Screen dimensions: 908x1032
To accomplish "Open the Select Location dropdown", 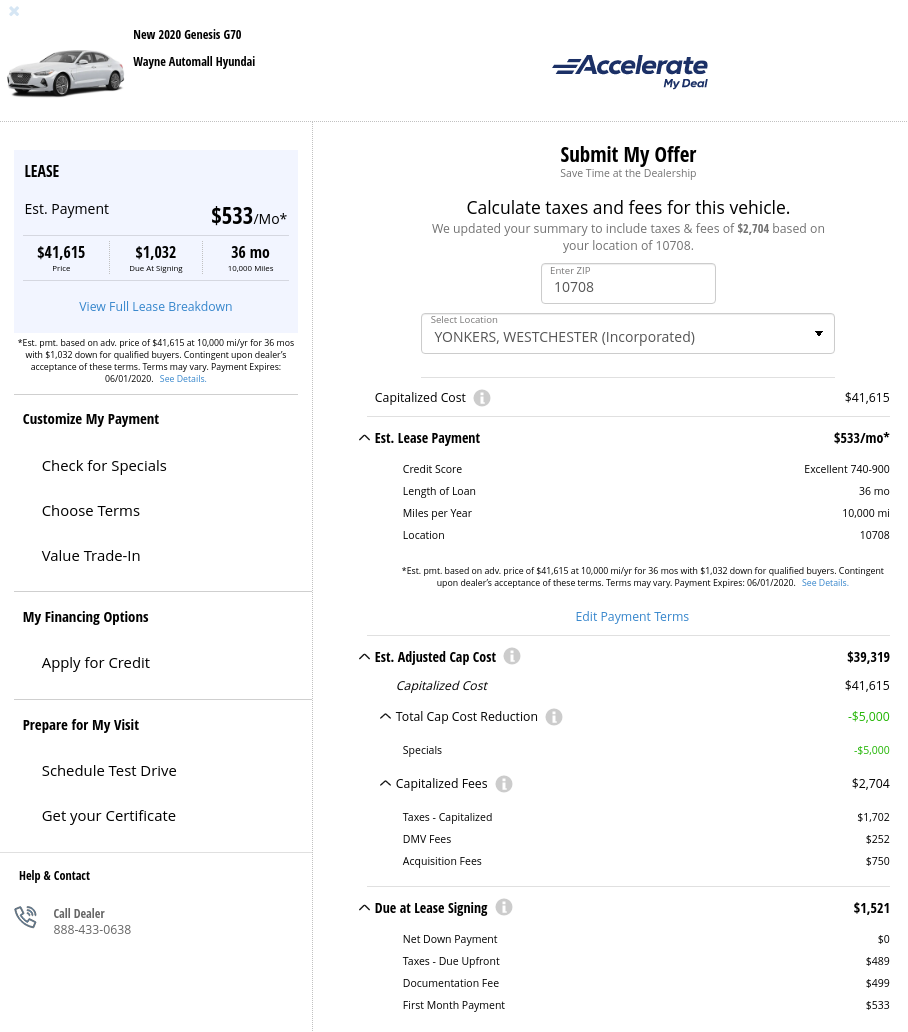I will 627,333.
